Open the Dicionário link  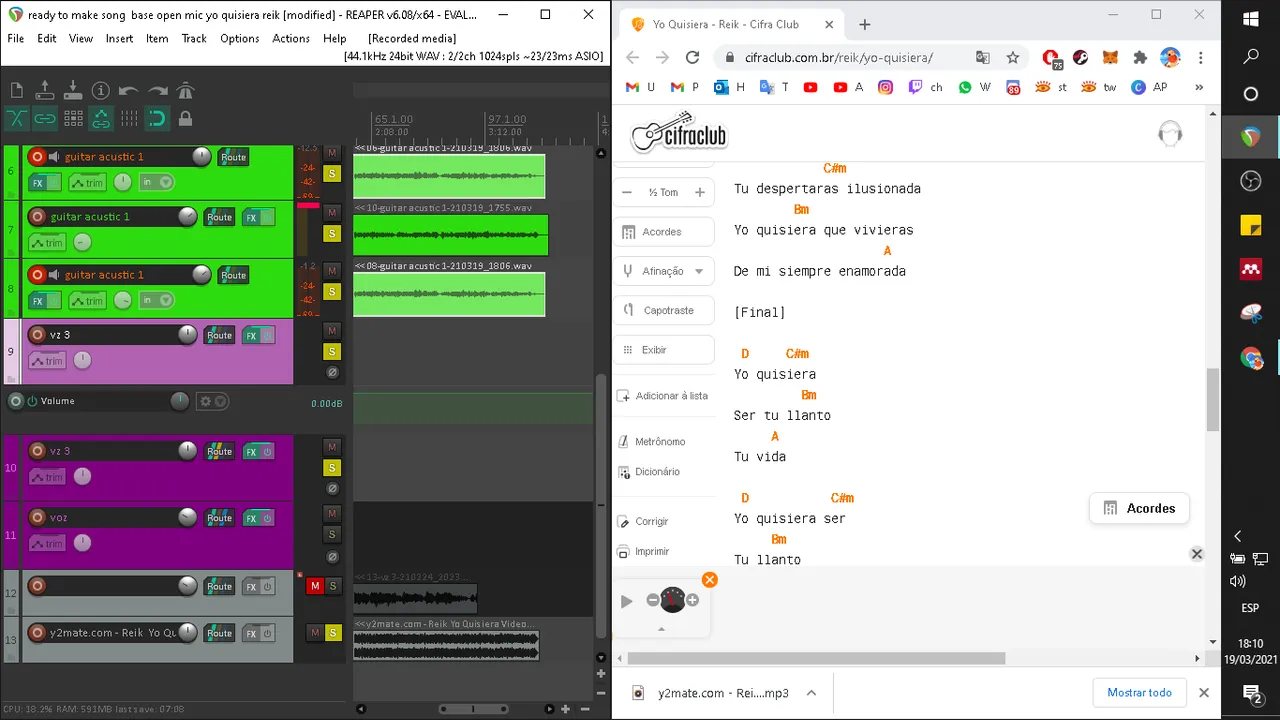(649, 472)
